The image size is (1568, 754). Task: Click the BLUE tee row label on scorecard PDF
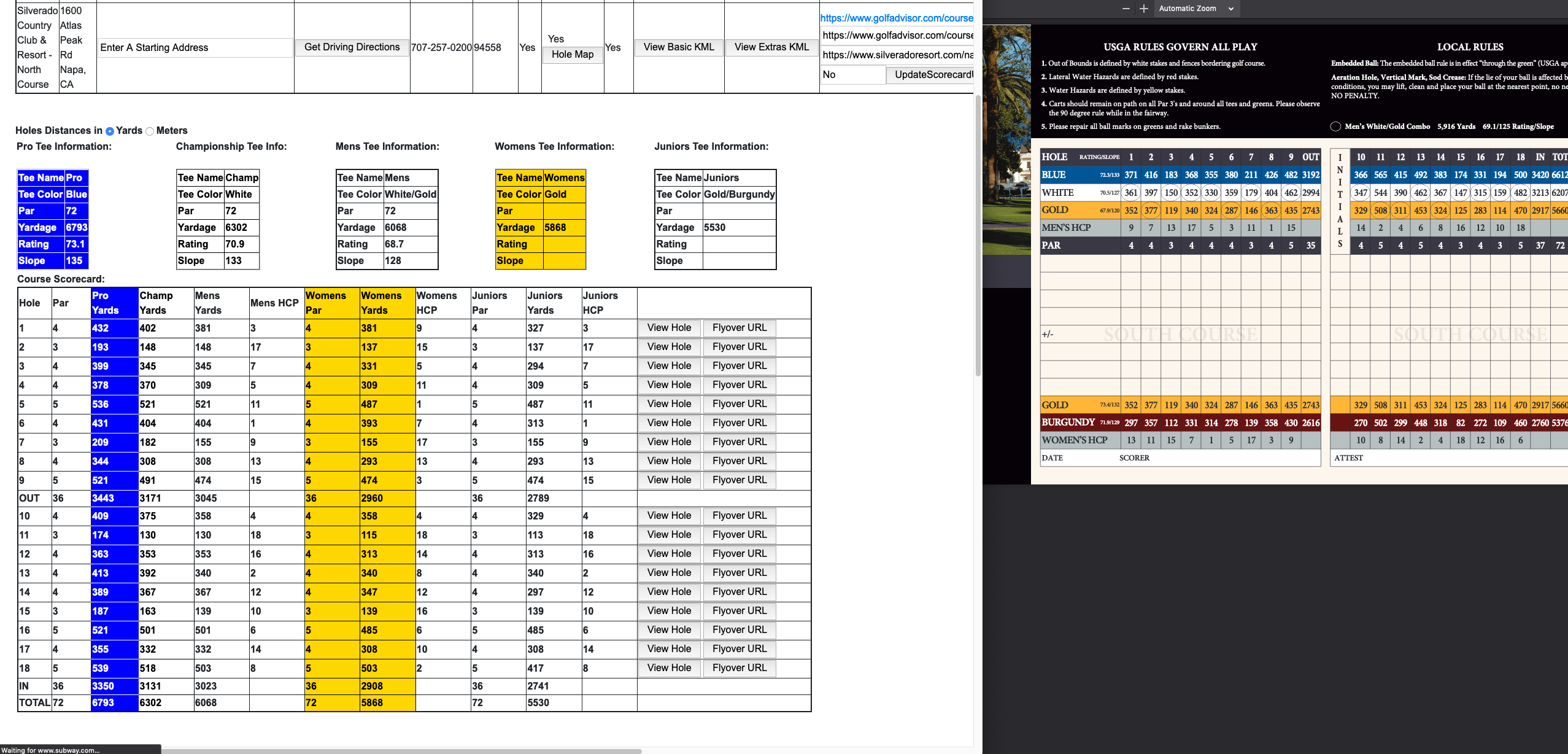pyautogui.click(x=1054, y=175)
